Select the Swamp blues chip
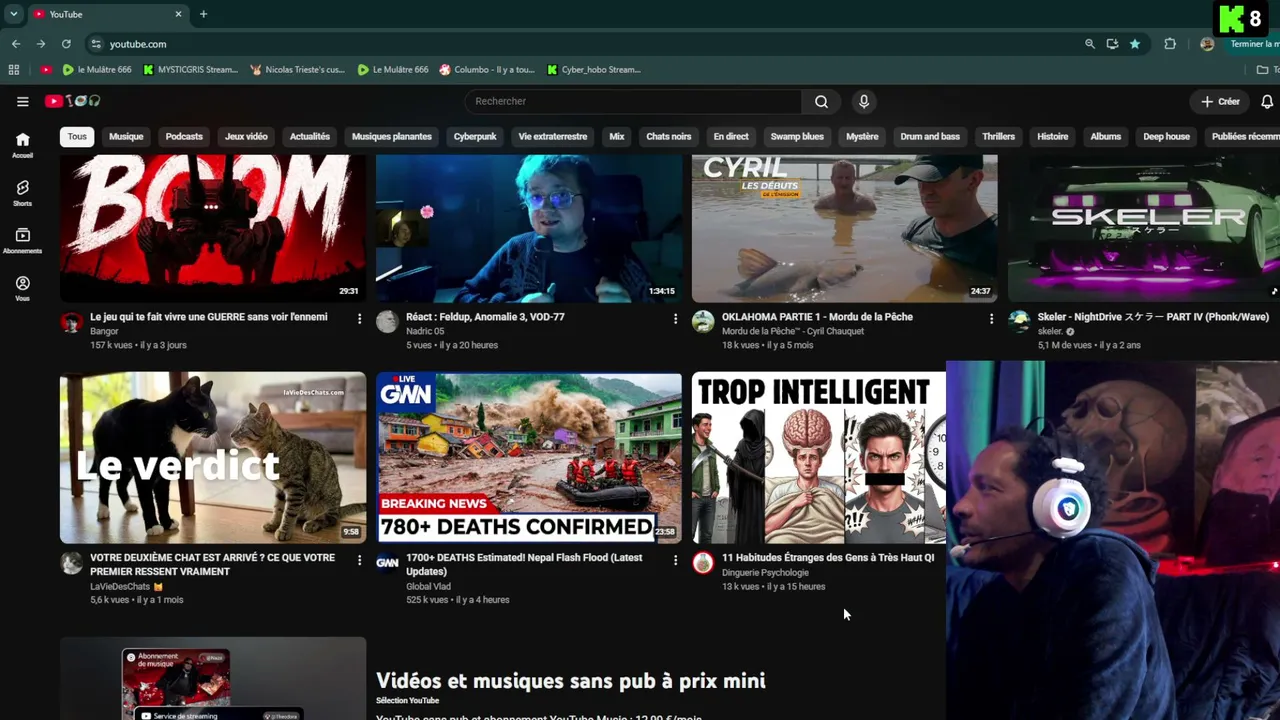The image size is (1280, 720). pyautogui.click(x=797, y=137)
